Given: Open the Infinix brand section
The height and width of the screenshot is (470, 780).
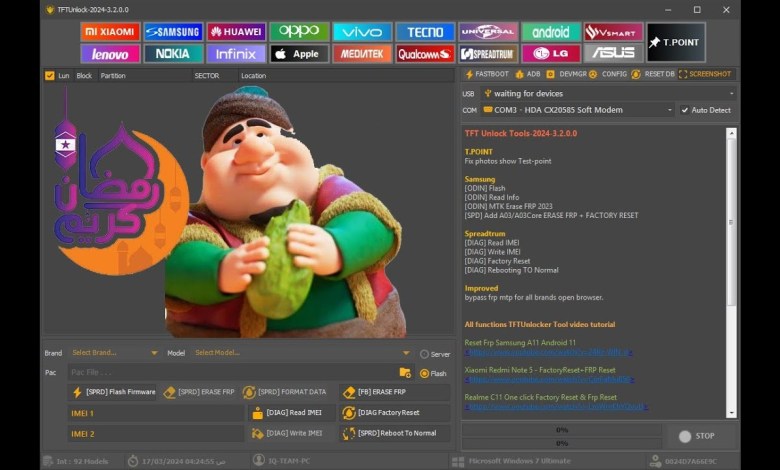Looking at the screenshot, I should pyautogui.click(x=236, y=54).
